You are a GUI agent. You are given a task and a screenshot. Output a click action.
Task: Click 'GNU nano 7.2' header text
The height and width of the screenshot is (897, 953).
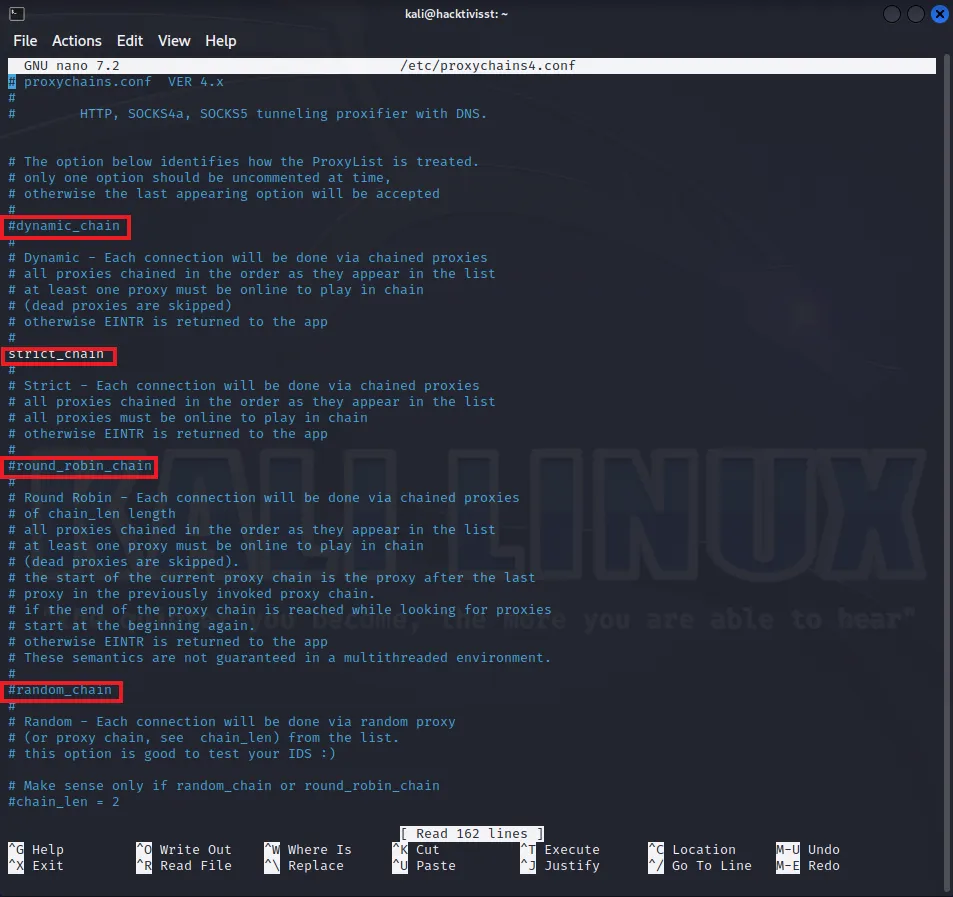pyautogui.click(x=72, y=66)
